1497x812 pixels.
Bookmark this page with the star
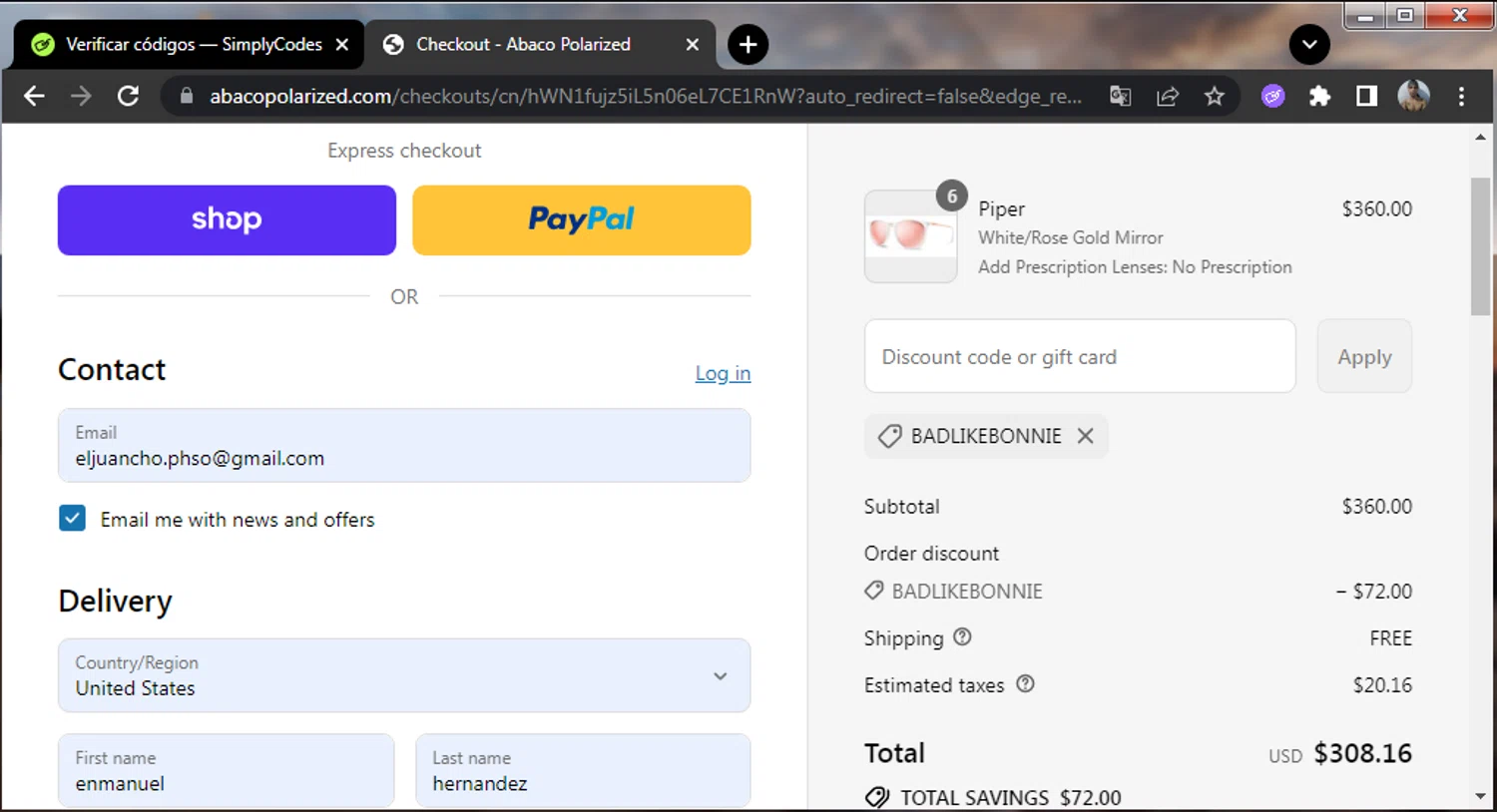coord(1215,96)
